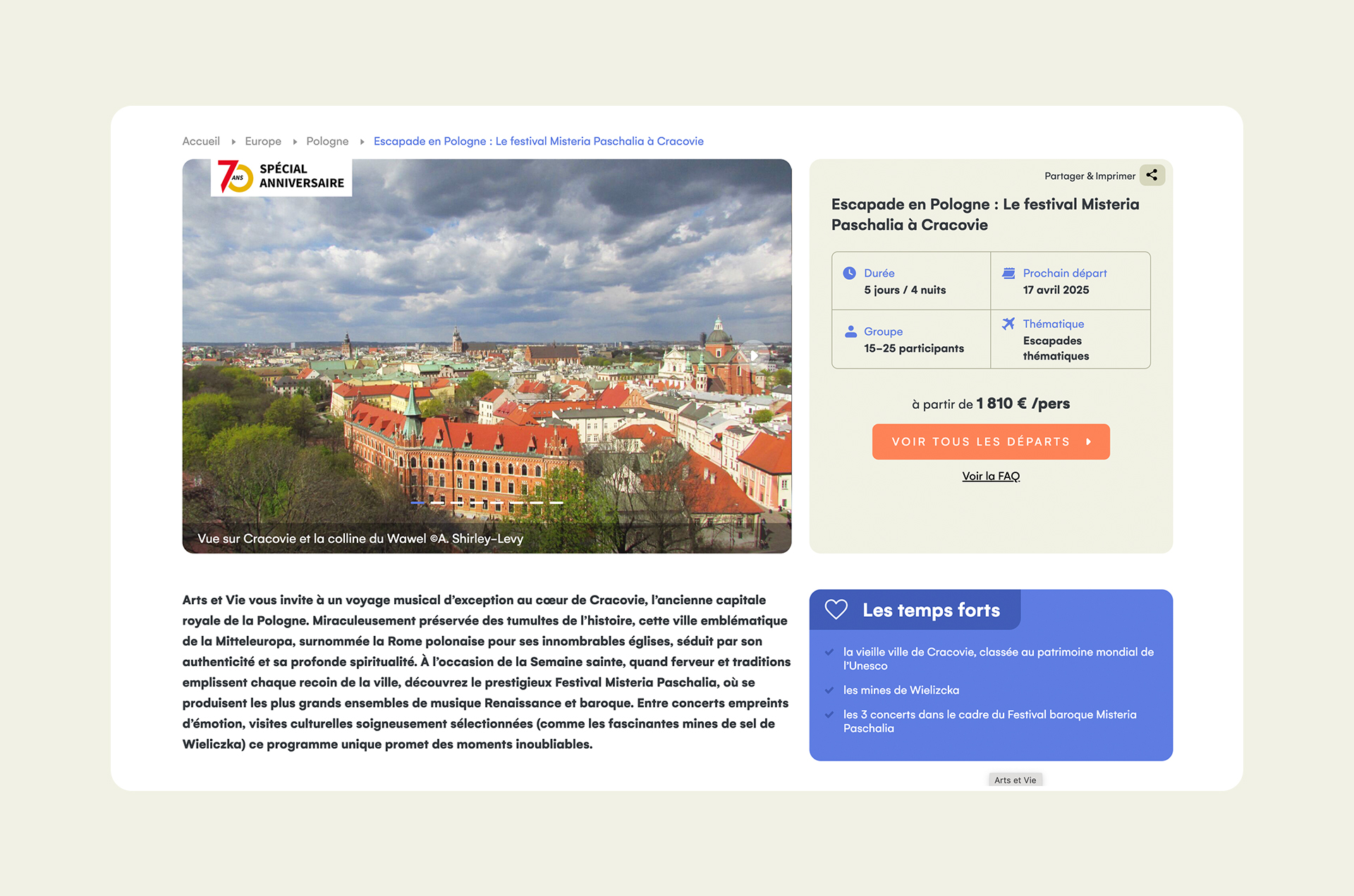Click the Thématique label
The width and height of the screenshot is (1354, 896).
pos(1054,324)
